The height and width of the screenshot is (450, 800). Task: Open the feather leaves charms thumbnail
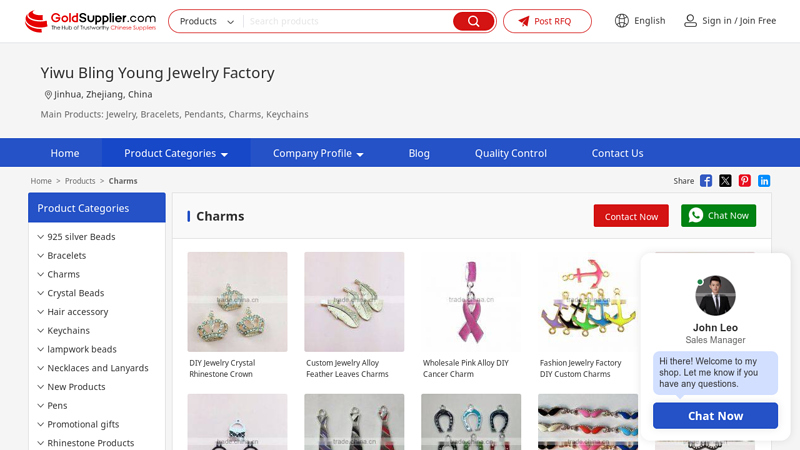point(354,302)
